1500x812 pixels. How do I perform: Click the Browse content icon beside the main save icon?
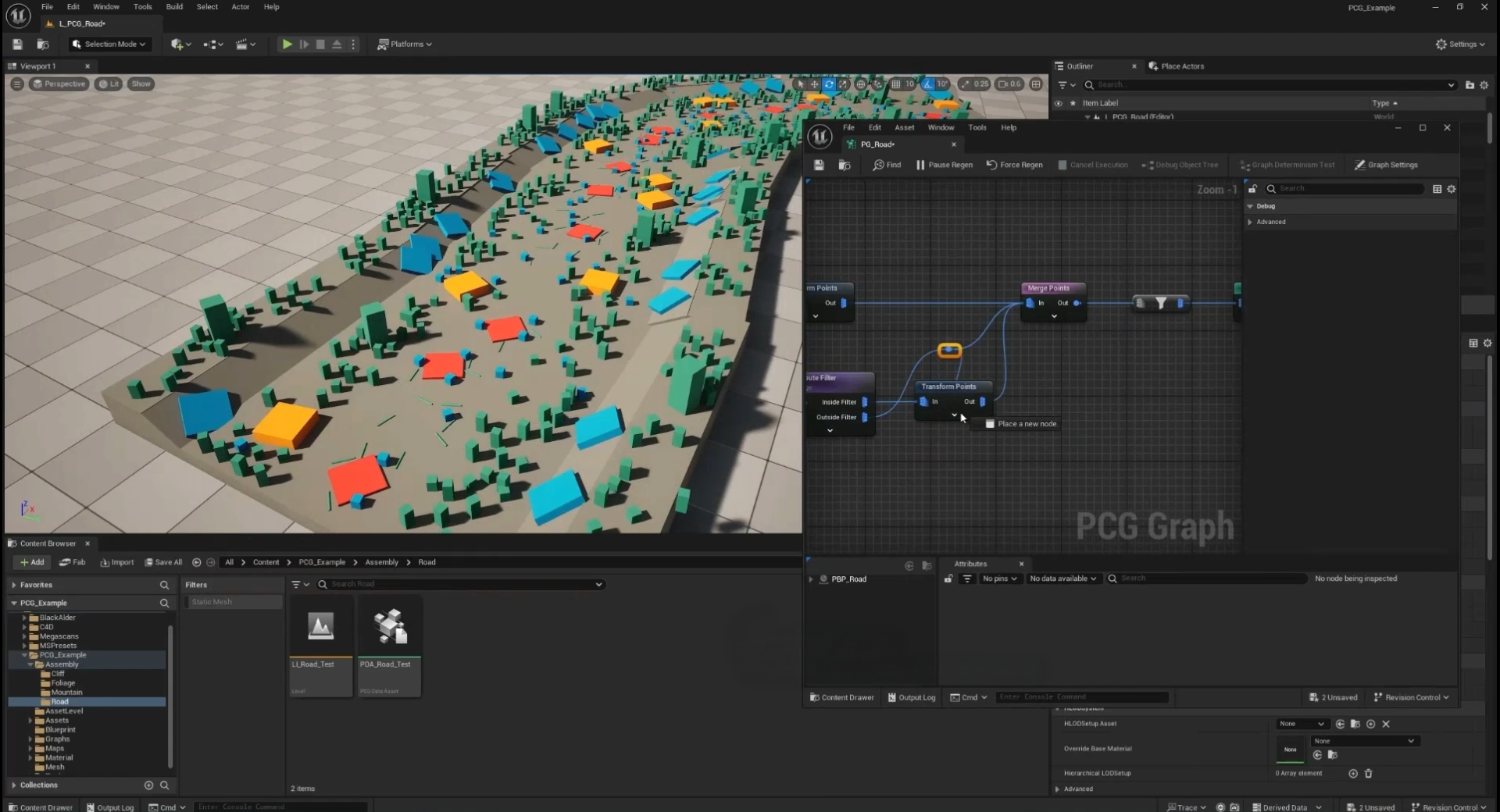click(x=43, y=45)
